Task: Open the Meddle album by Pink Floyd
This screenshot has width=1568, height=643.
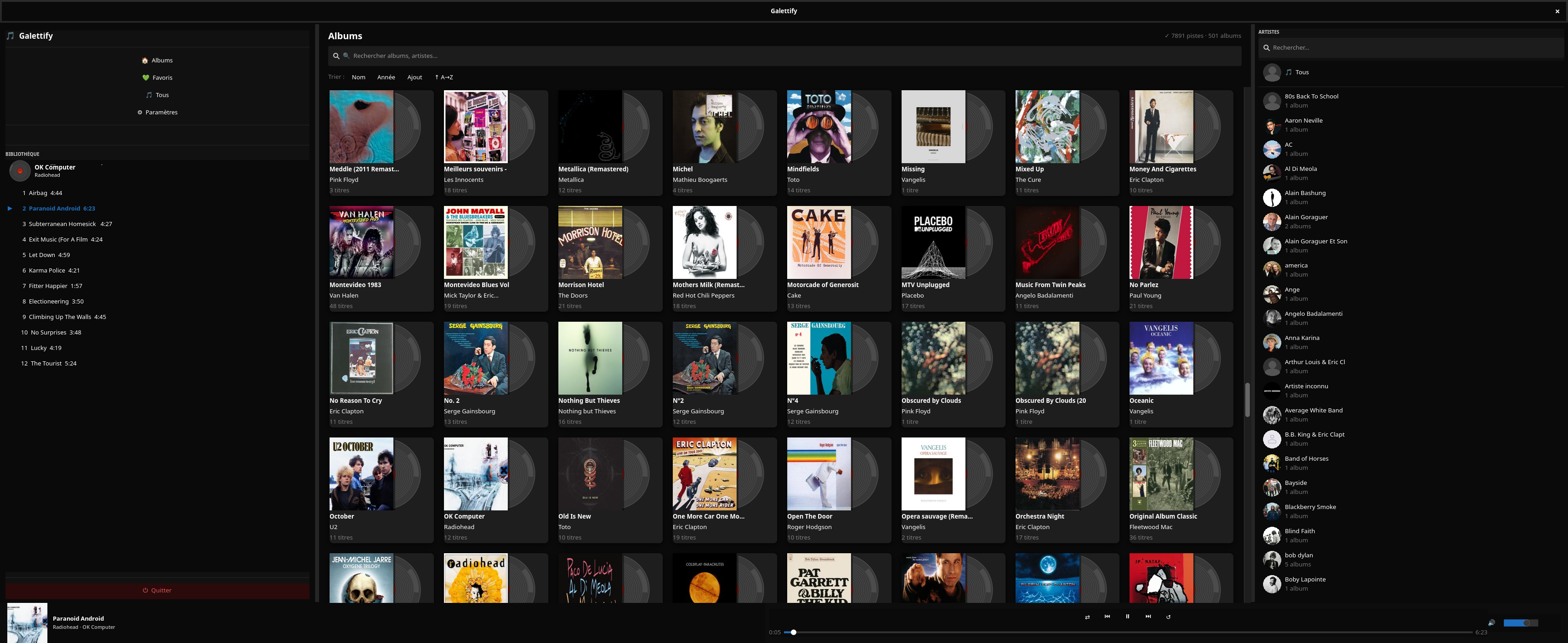Action: coord(381,142)
